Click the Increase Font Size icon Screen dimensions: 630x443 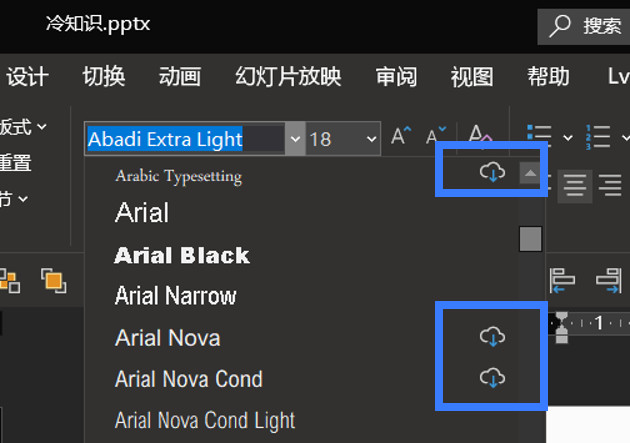pyautogui.click(x=401, y=136)
